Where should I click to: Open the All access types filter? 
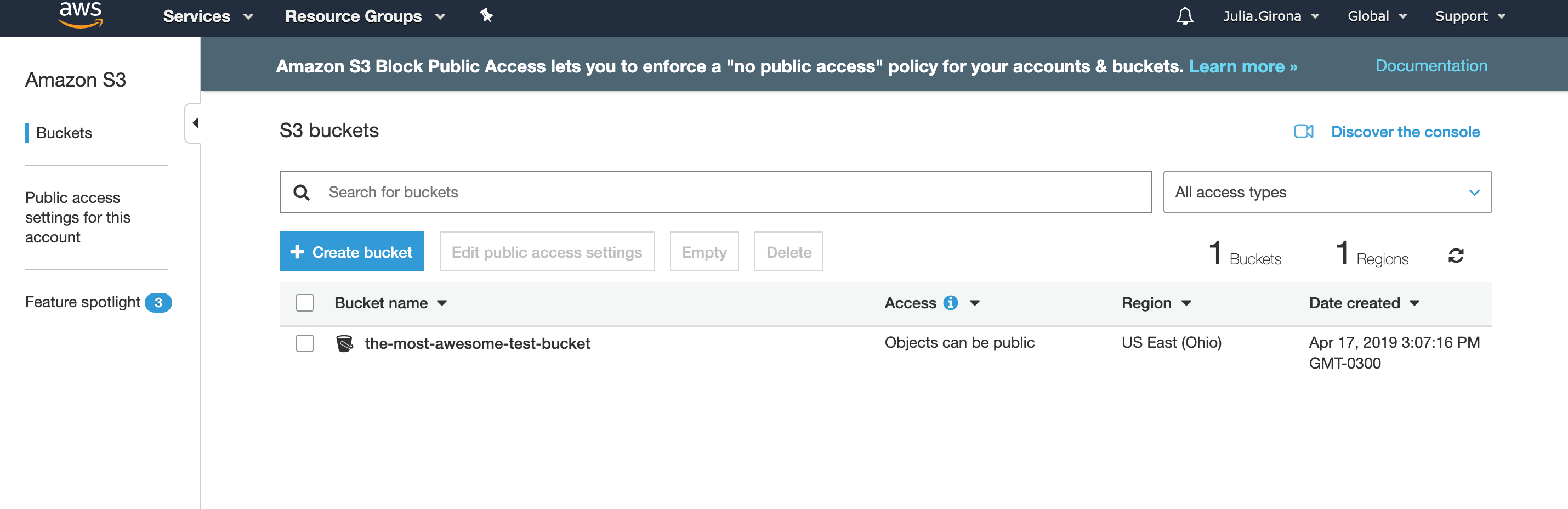coord(1327,193)
